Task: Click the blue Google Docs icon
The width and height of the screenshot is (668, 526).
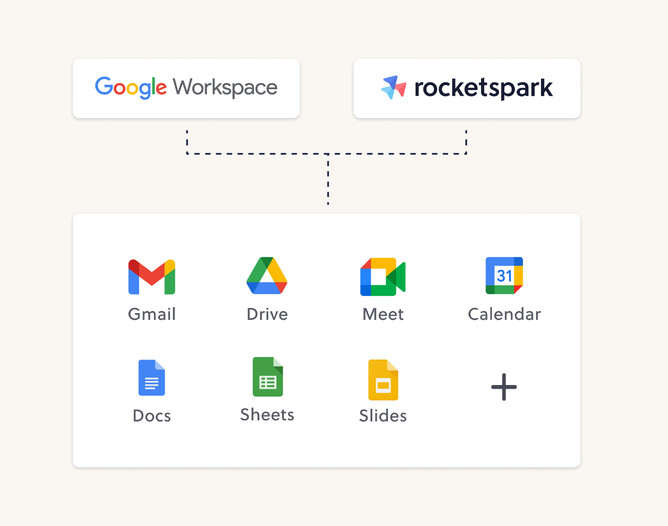Action: tap(151, 378)
